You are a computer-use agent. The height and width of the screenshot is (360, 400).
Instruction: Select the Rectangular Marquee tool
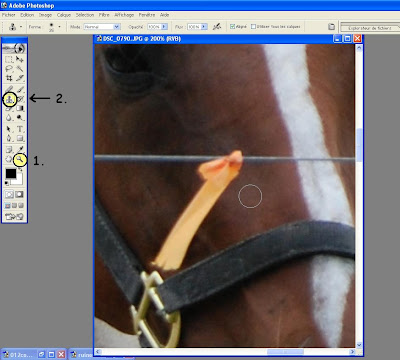tap(9, 60)
